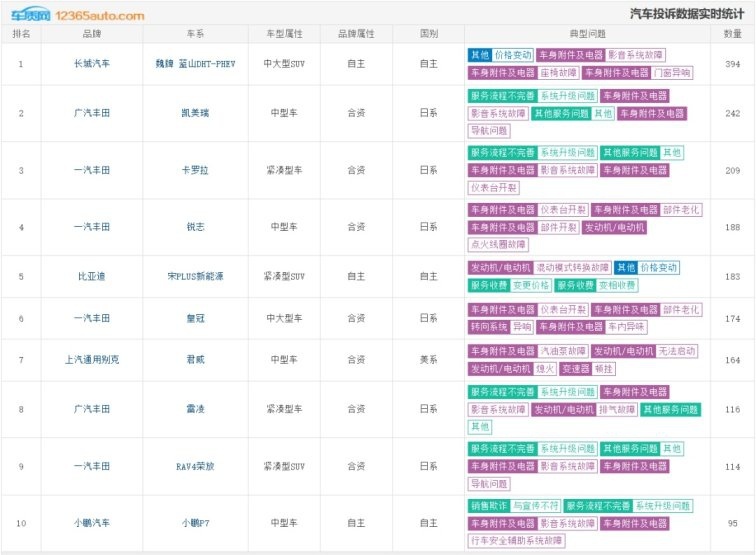Image resolution: width=756 pixels, height=555 pixels.
Task: Click the 国别 column header
Action: point(429,34)
